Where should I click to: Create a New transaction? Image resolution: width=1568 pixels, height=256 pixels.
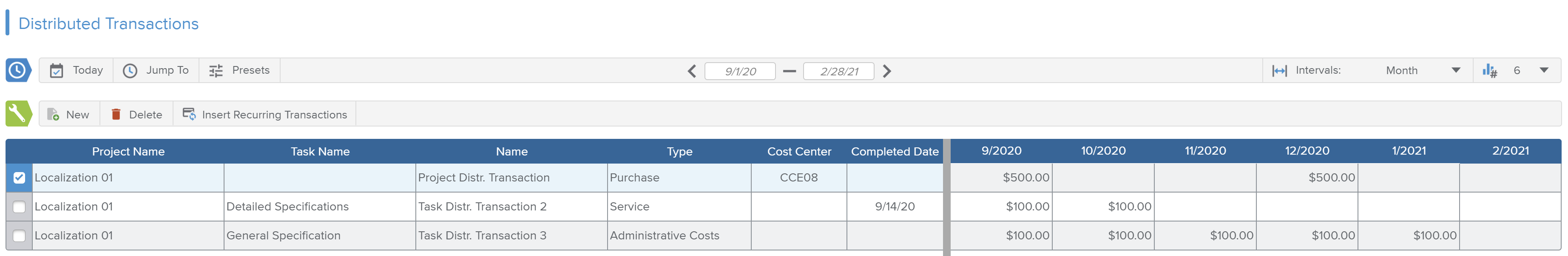[69, 115]
